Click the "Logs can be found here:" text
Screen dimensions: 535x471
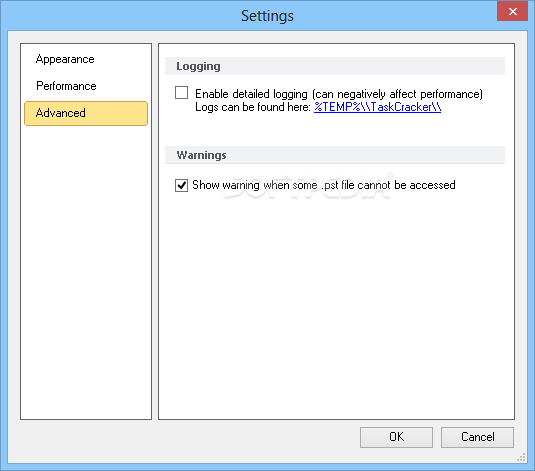point(253,107)
